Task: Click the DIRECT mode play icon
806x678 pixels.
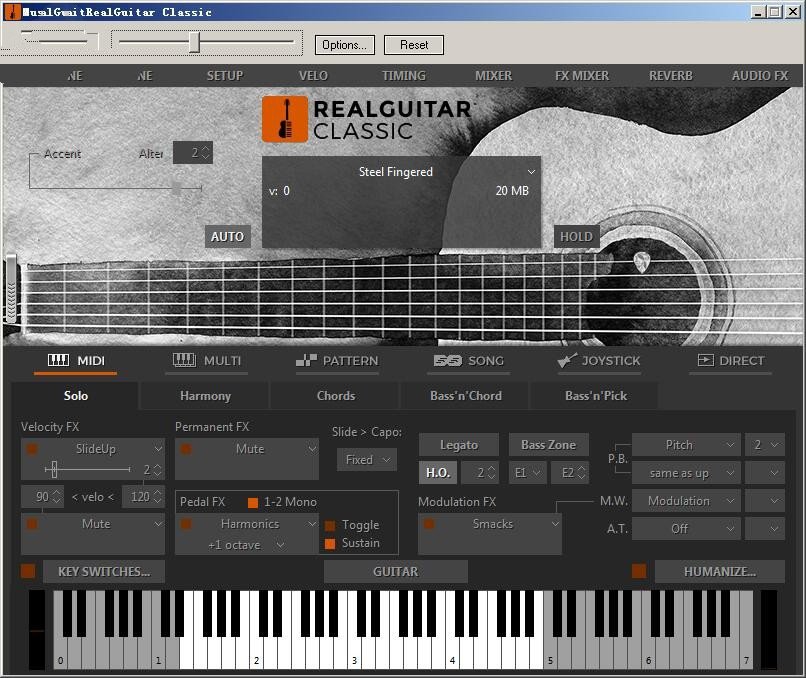Action: point(705,360)
